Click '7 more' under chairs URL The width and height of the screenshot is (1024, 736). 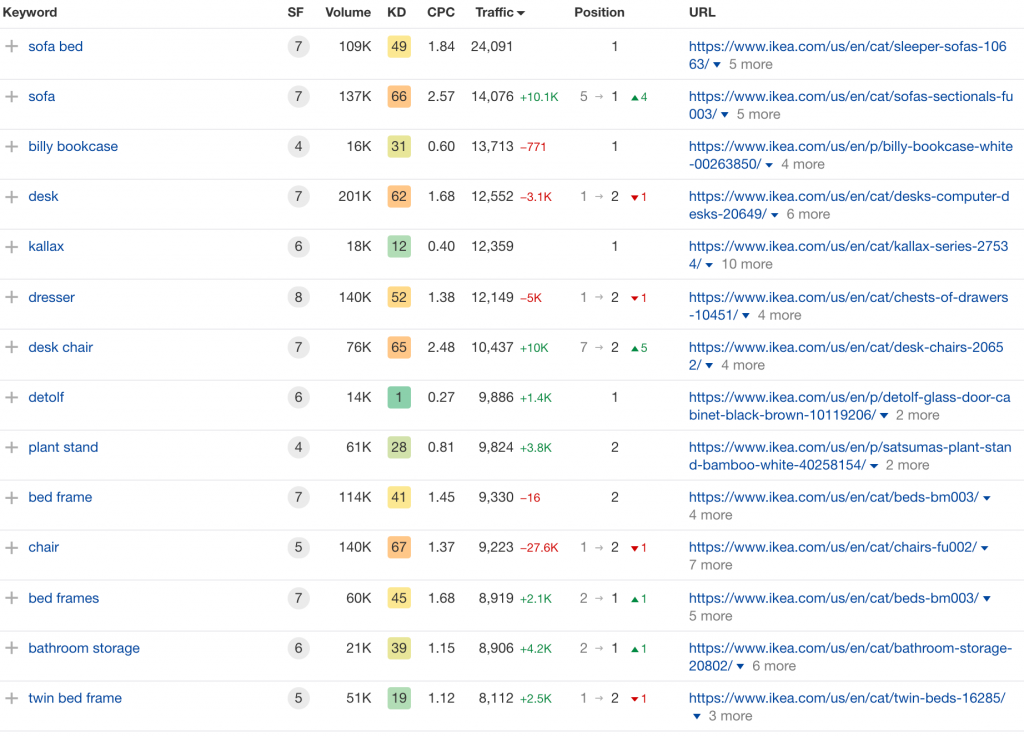point(711,565)
